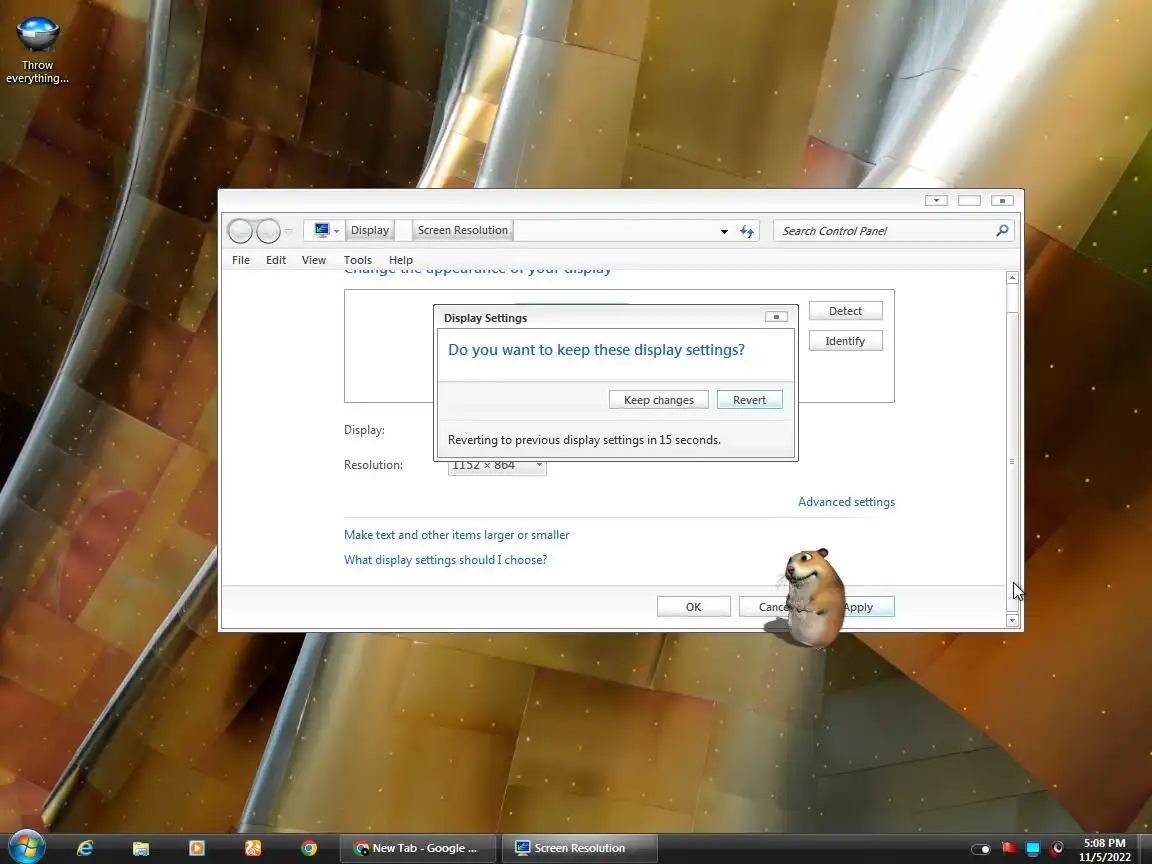Open the volume speaker tray icon
This screenshot has width=1152, height=864.
coord(1058,848)
